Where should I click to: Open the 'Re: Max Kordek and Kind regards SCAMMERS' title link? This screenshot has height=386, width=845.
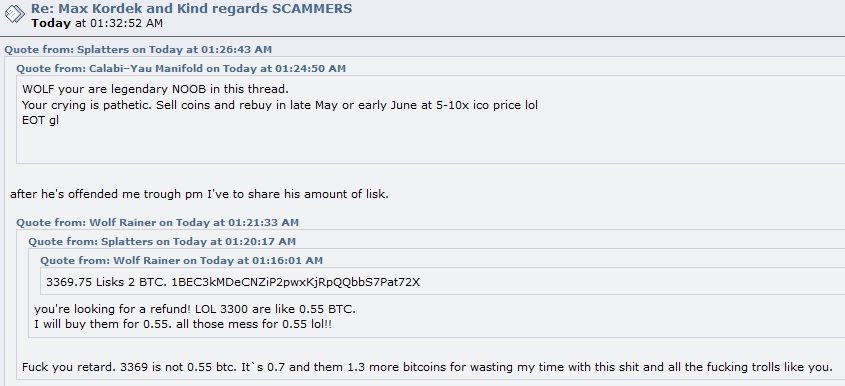[191, 9]
